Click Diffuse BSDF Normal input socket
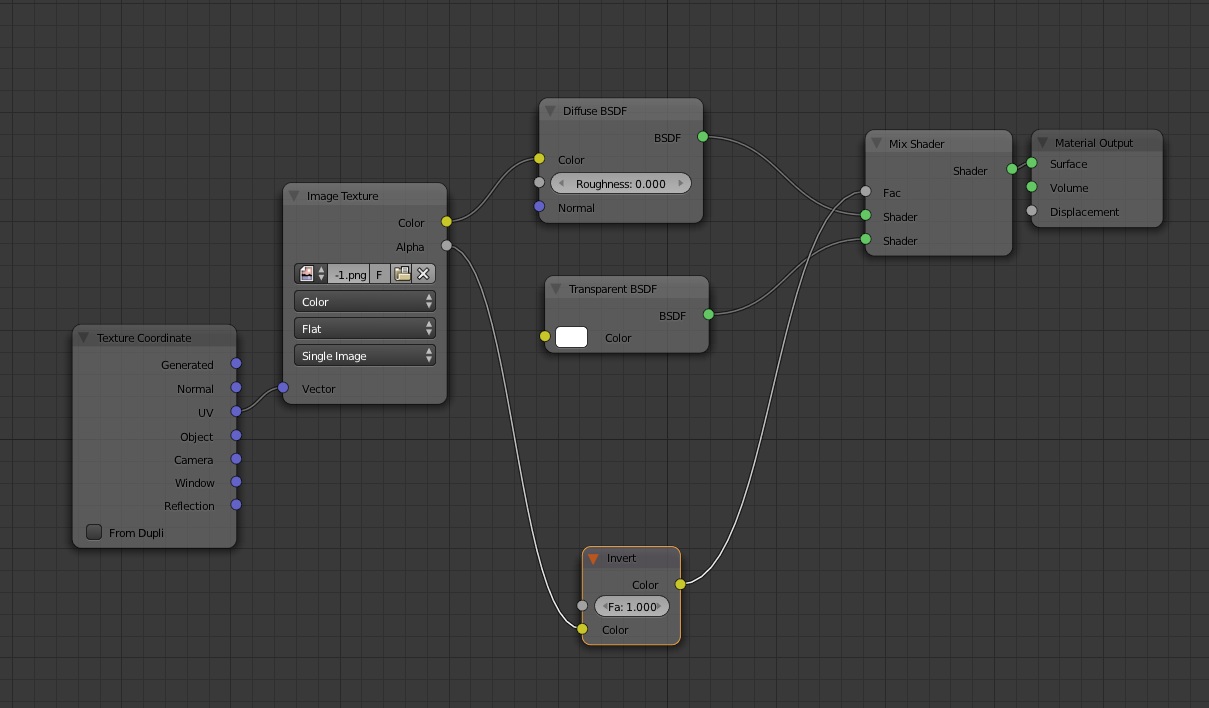The height and width of the screenshot is (708, 1209). coord(539,206)
